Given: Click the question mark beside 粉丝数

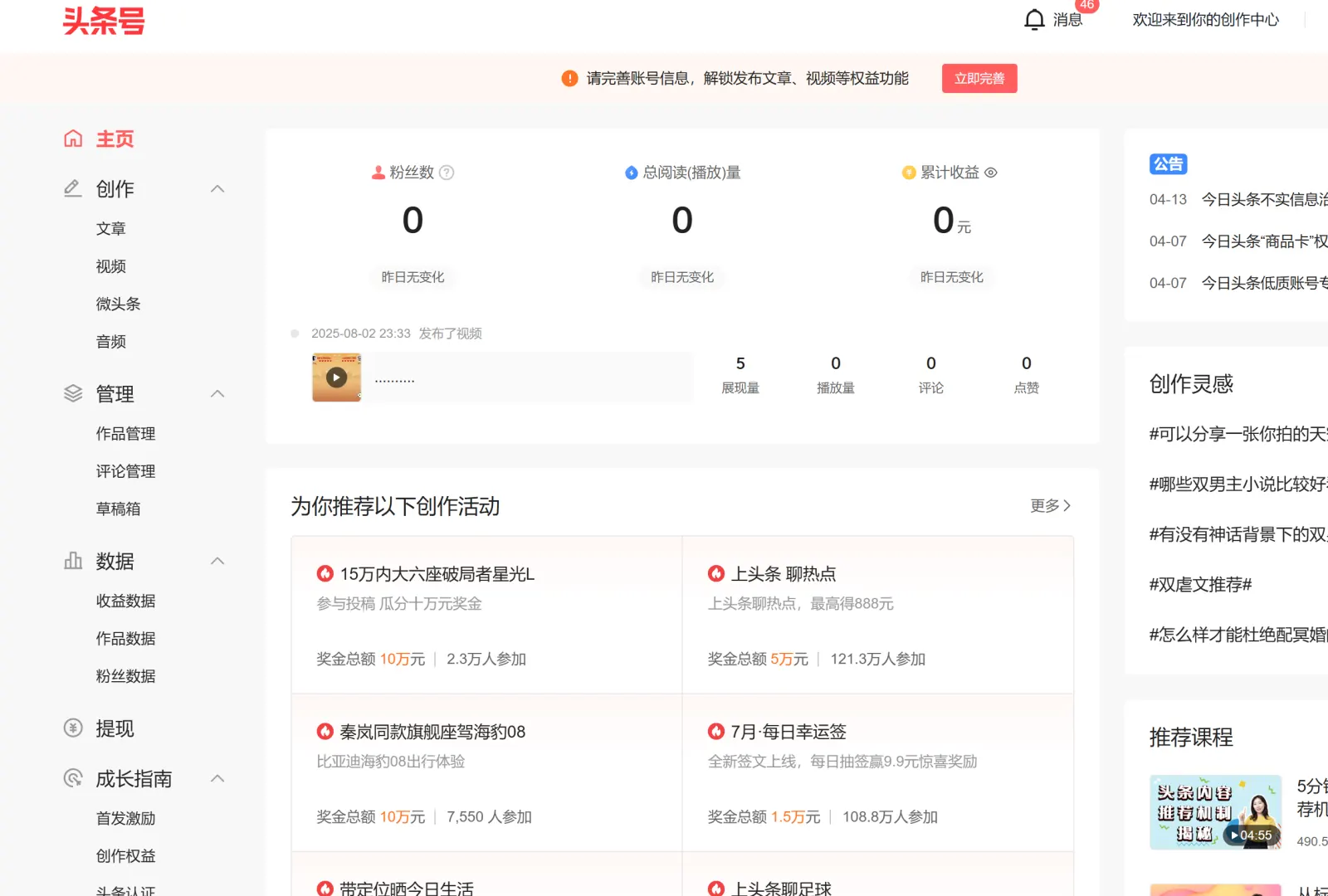Looking at the screenshot, I should (x=447, y=173).
